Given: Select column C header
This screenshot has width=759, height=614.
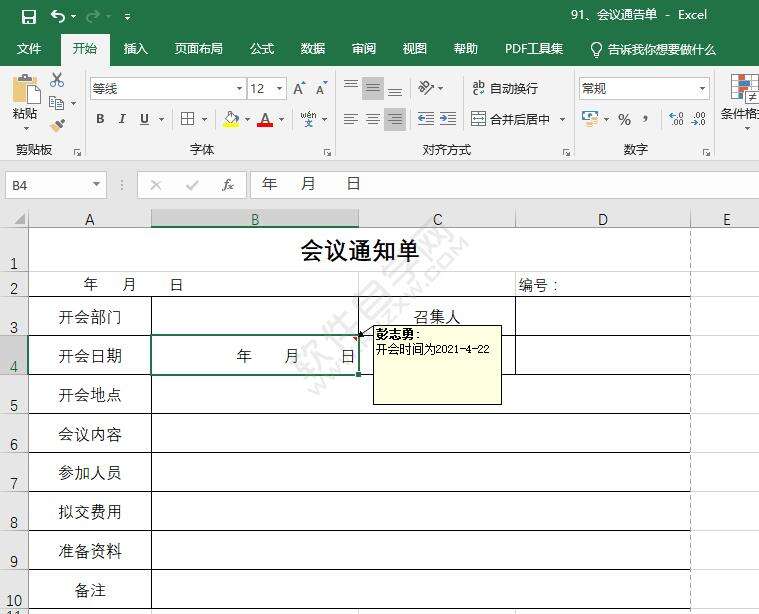Looking at the screenshot, I should [437, 219].
